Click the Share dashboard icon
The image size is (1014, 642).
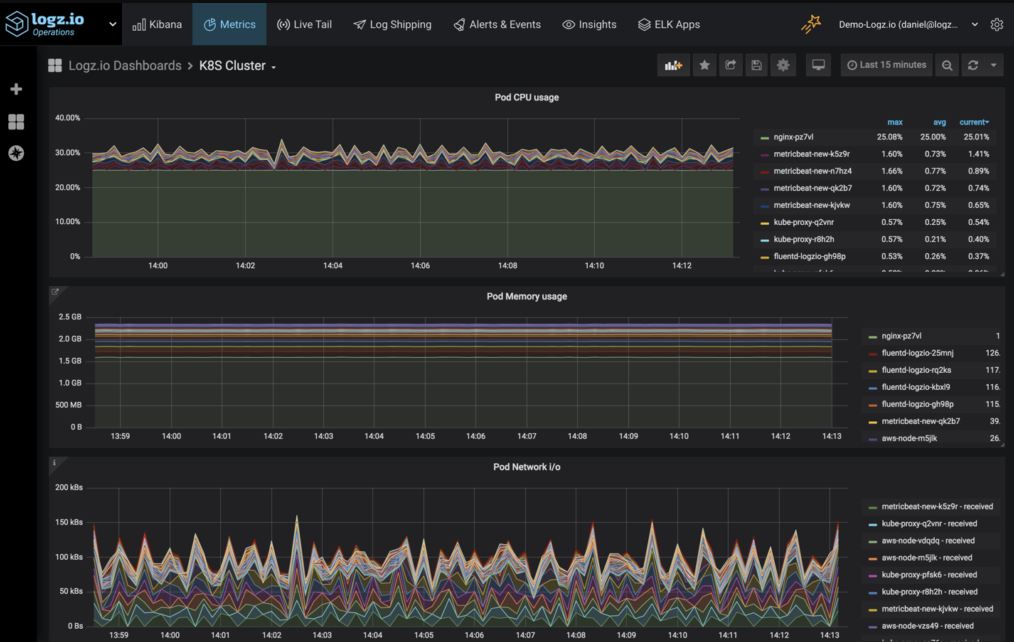coord(731,65)
